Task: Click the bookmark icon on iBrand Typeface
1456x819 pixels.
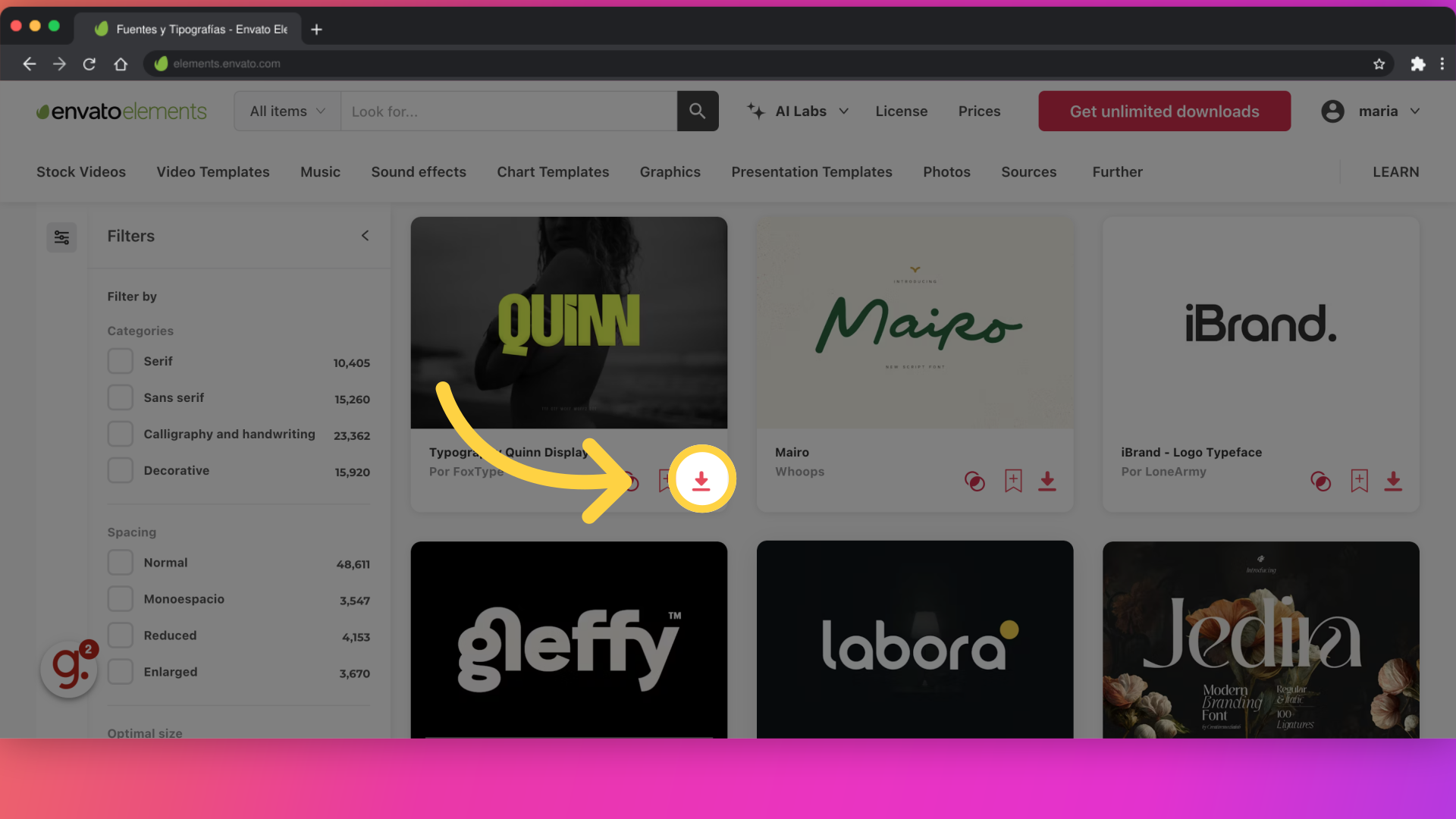Action: (1359, 481)
